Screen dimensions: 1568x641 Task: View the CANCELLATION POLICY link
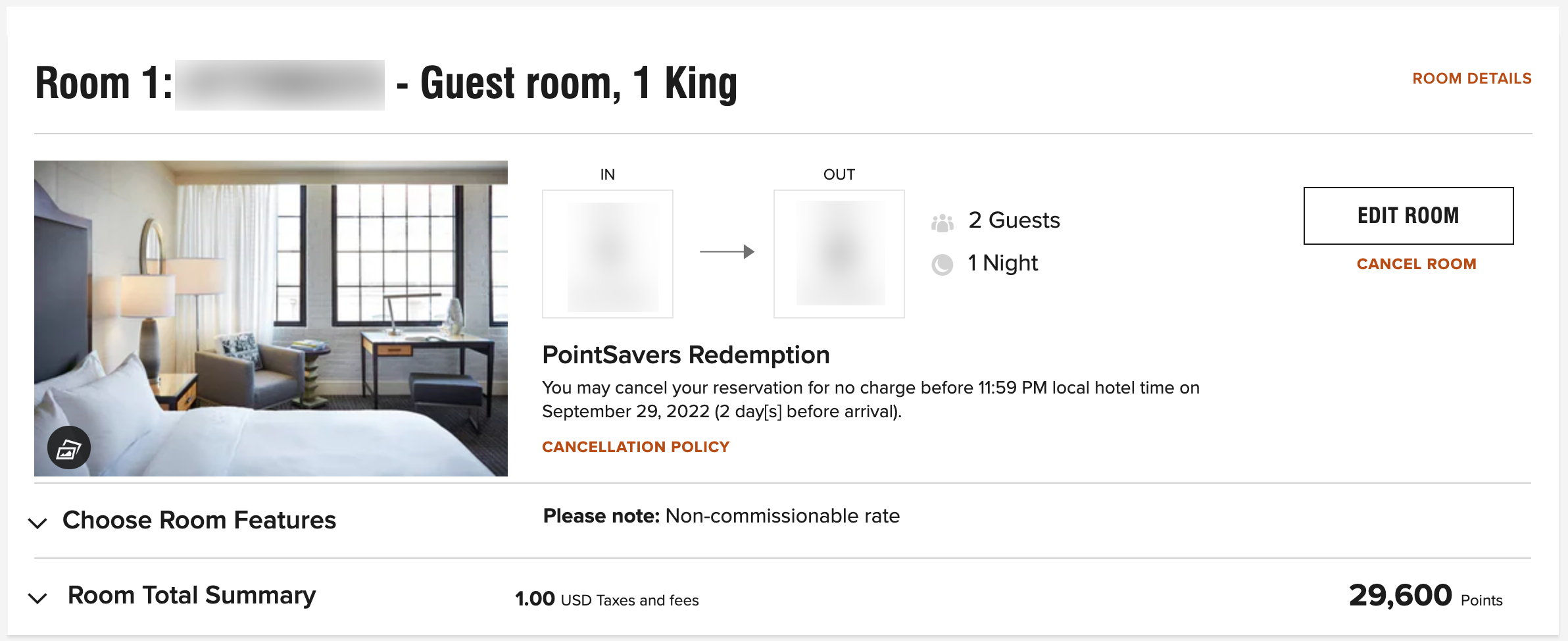(635, 447)
